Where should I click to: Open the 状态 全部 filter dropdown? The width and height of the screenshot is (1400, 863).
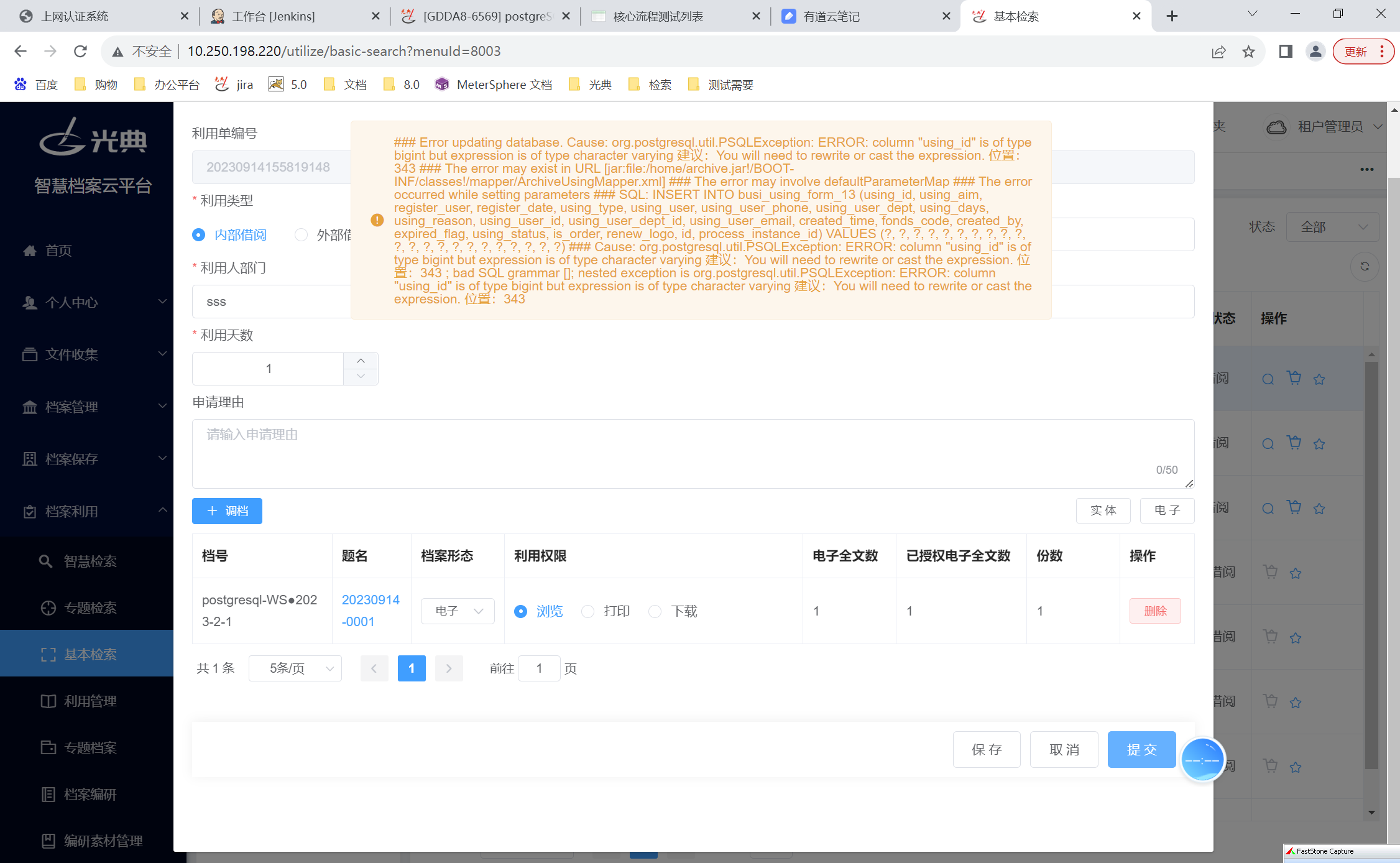pyautogui.click(x=1332, y=227)
